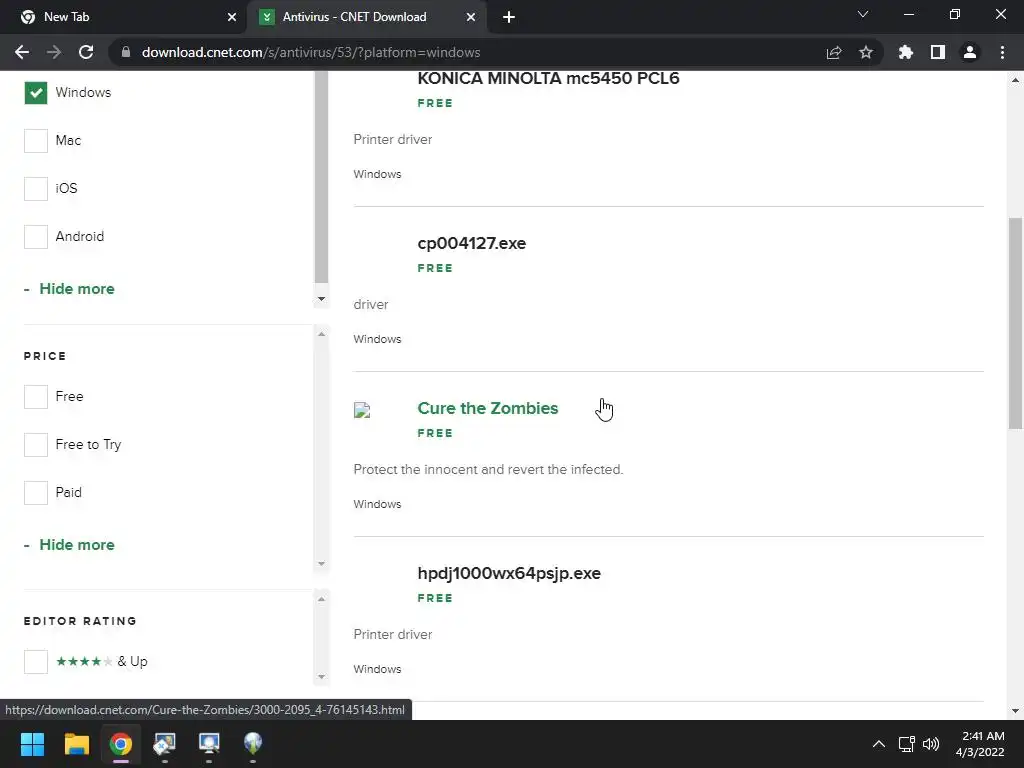
Task: Click the PRICE section heading
Action: [45, 356]
